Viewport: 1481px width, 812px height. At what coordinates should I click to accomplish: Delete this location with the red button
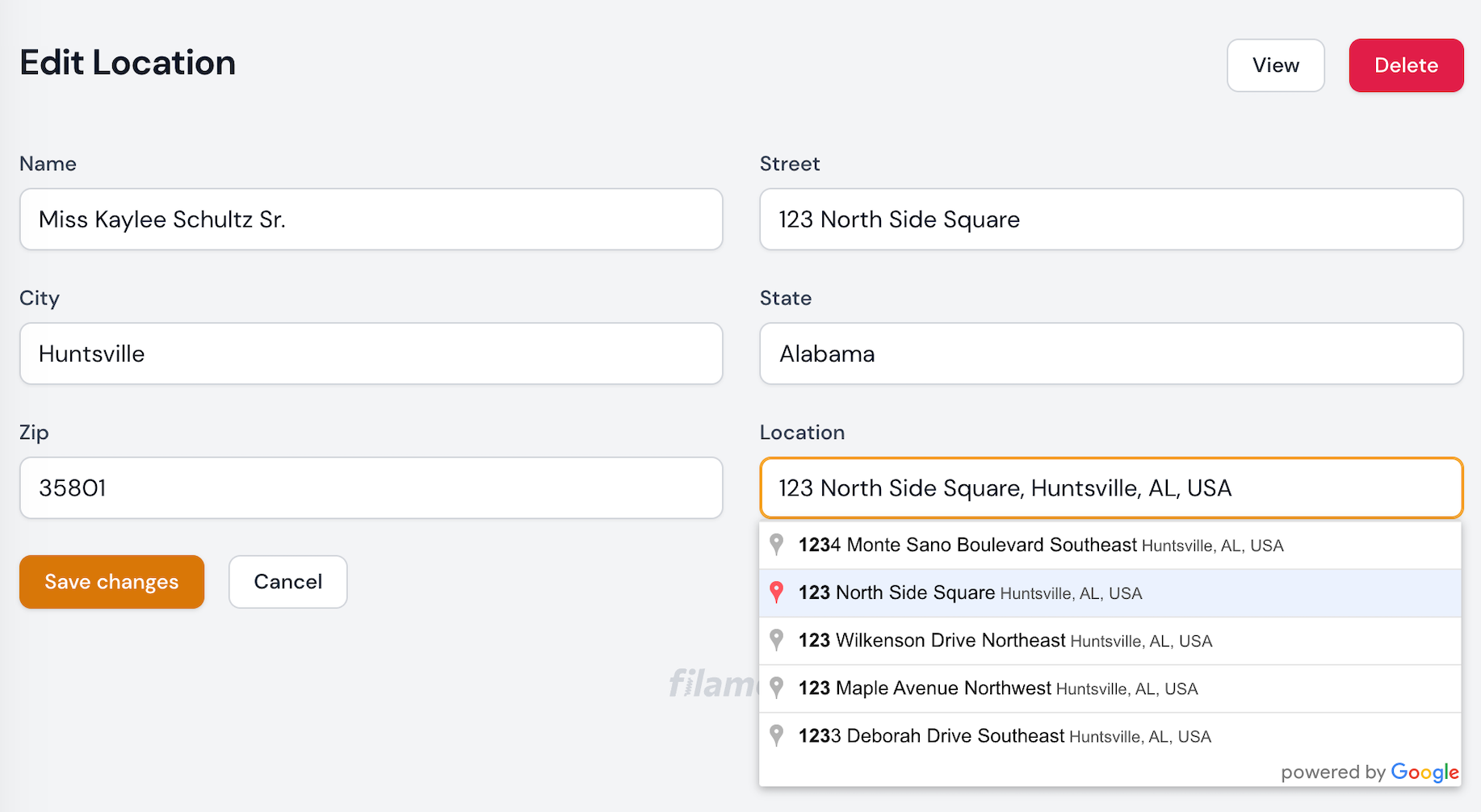click(x=1405, y=65)
